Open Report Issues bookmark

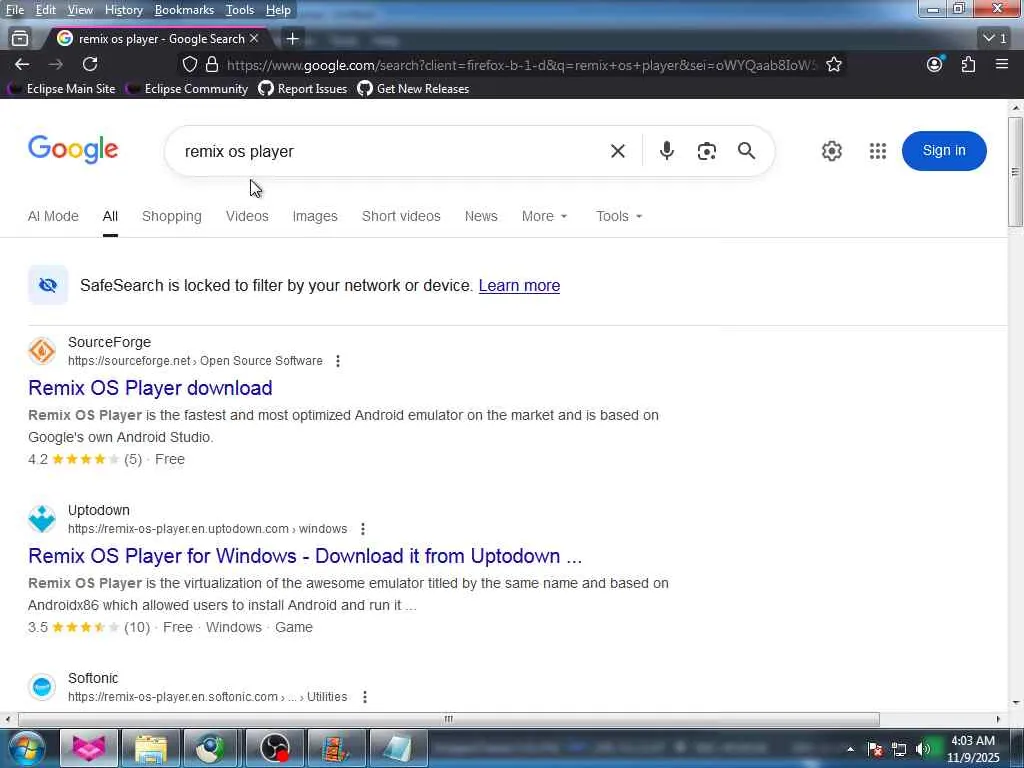point(303,89)
